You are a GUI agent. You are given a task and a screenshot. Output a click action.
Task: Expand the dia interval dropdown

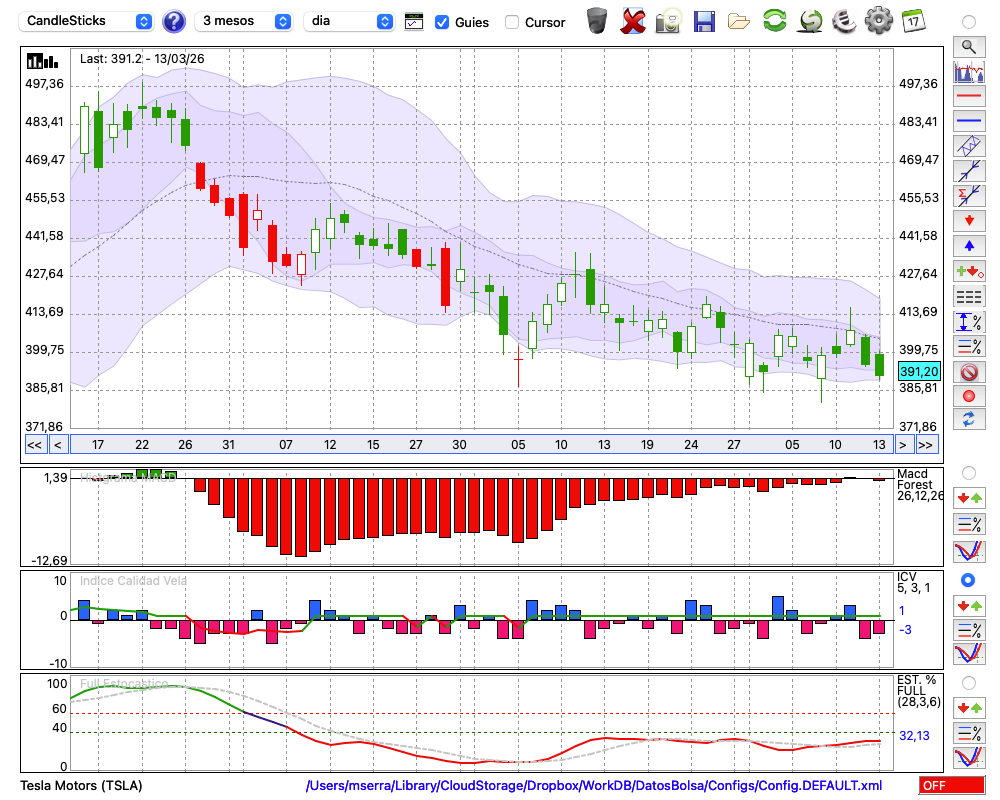350,21
